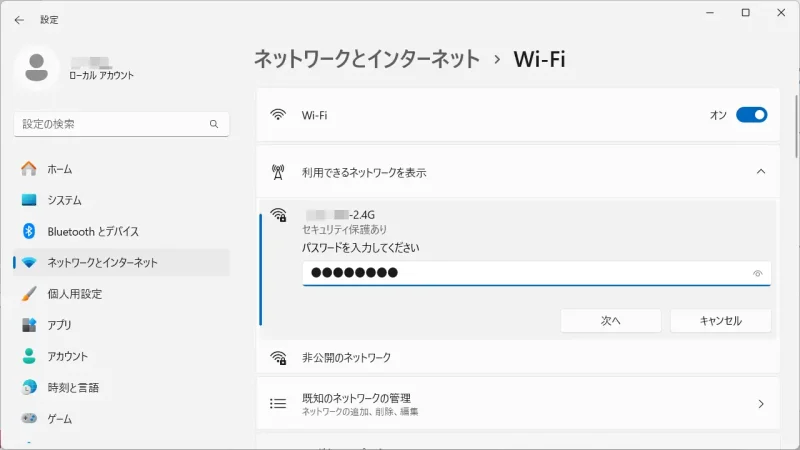The height and width of the screenshot is (450, 800).
Task: Reveal password with the eye icon
Action: 758,273
